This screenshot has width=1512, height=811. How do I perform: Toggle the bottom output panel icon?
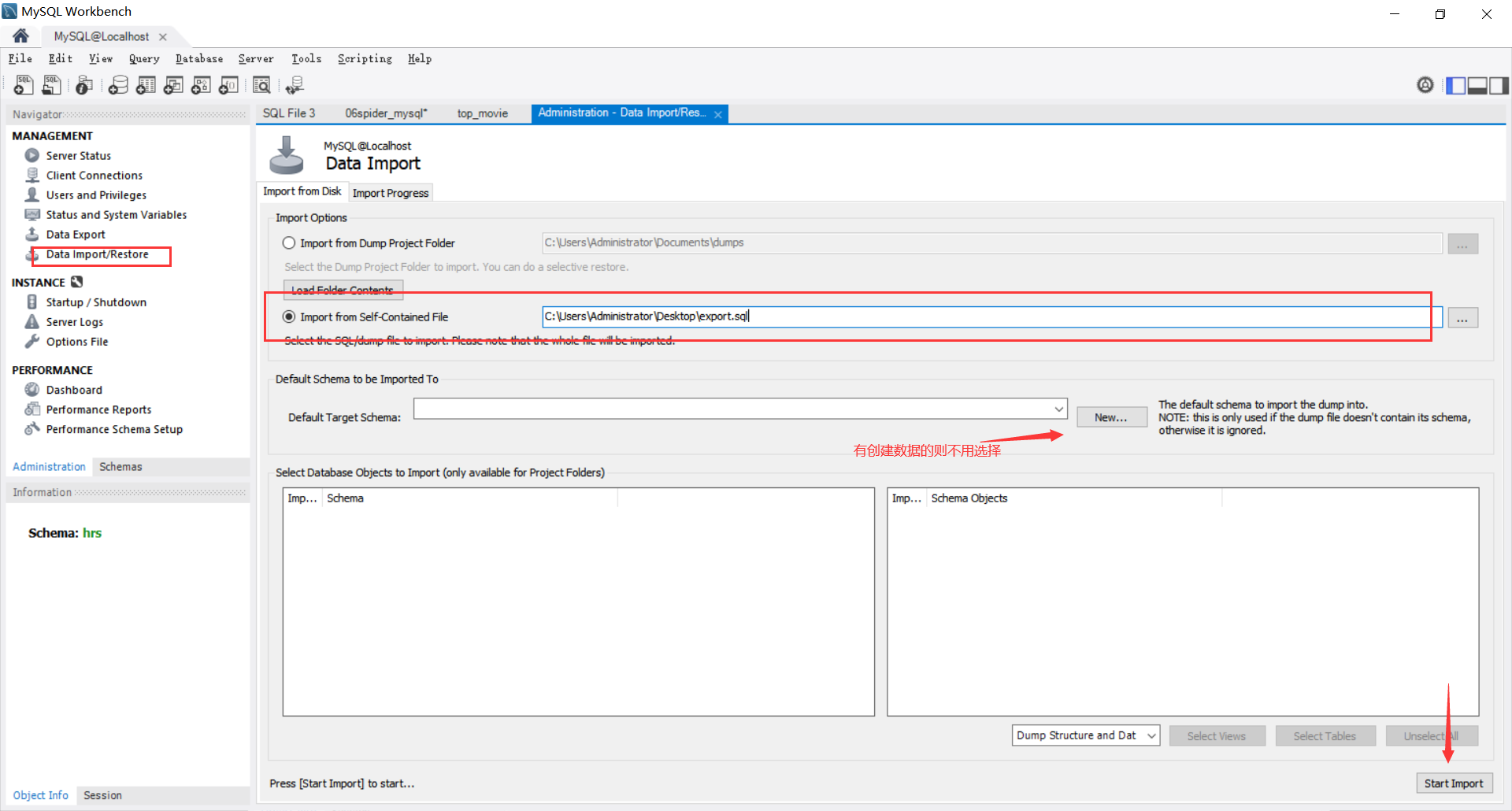pyautogui.click(x=1477, y=85)
